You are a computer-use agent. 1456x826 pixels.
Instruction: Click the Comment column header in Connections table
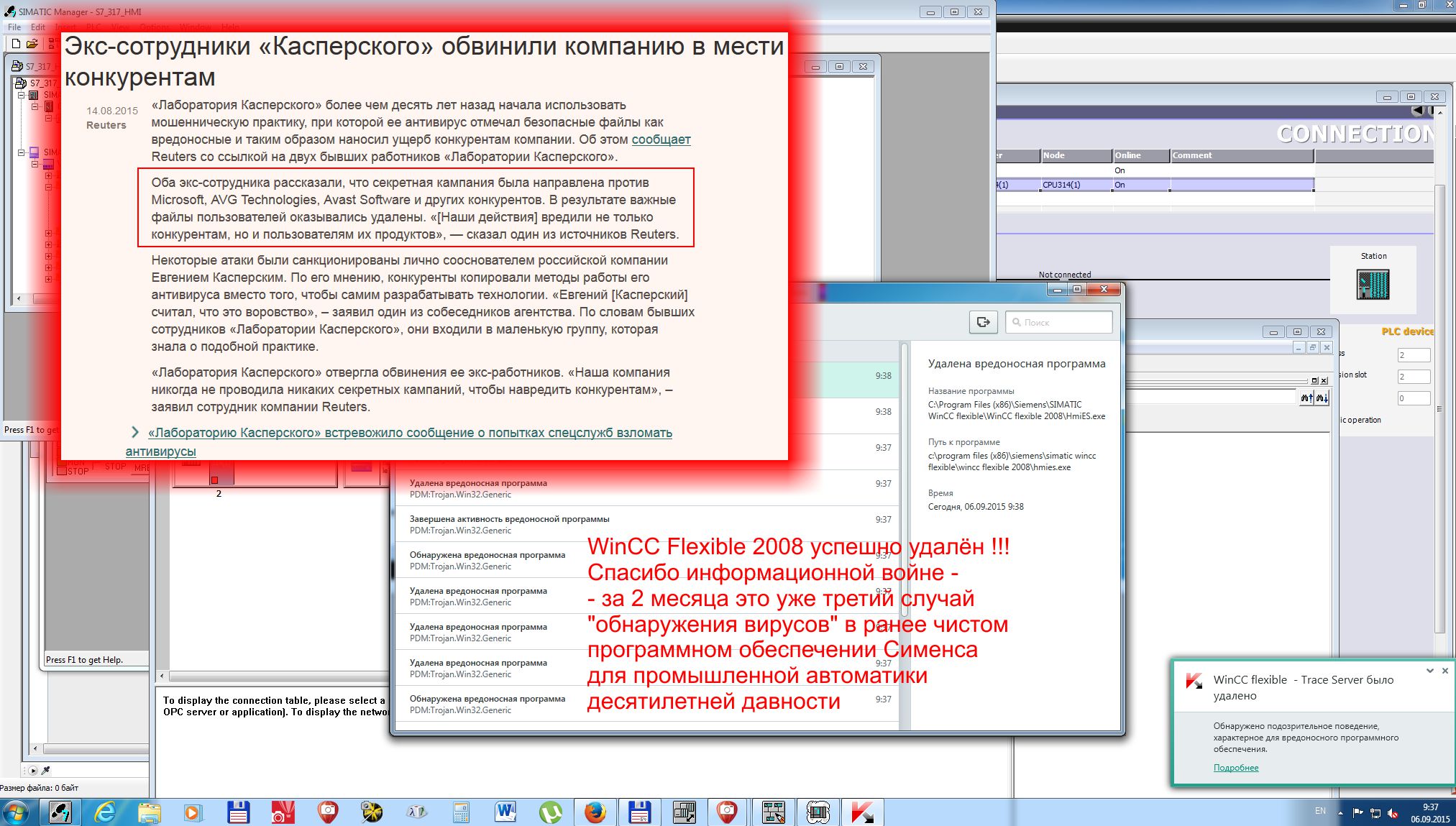pyautogui.click(x=1242, y=155)
